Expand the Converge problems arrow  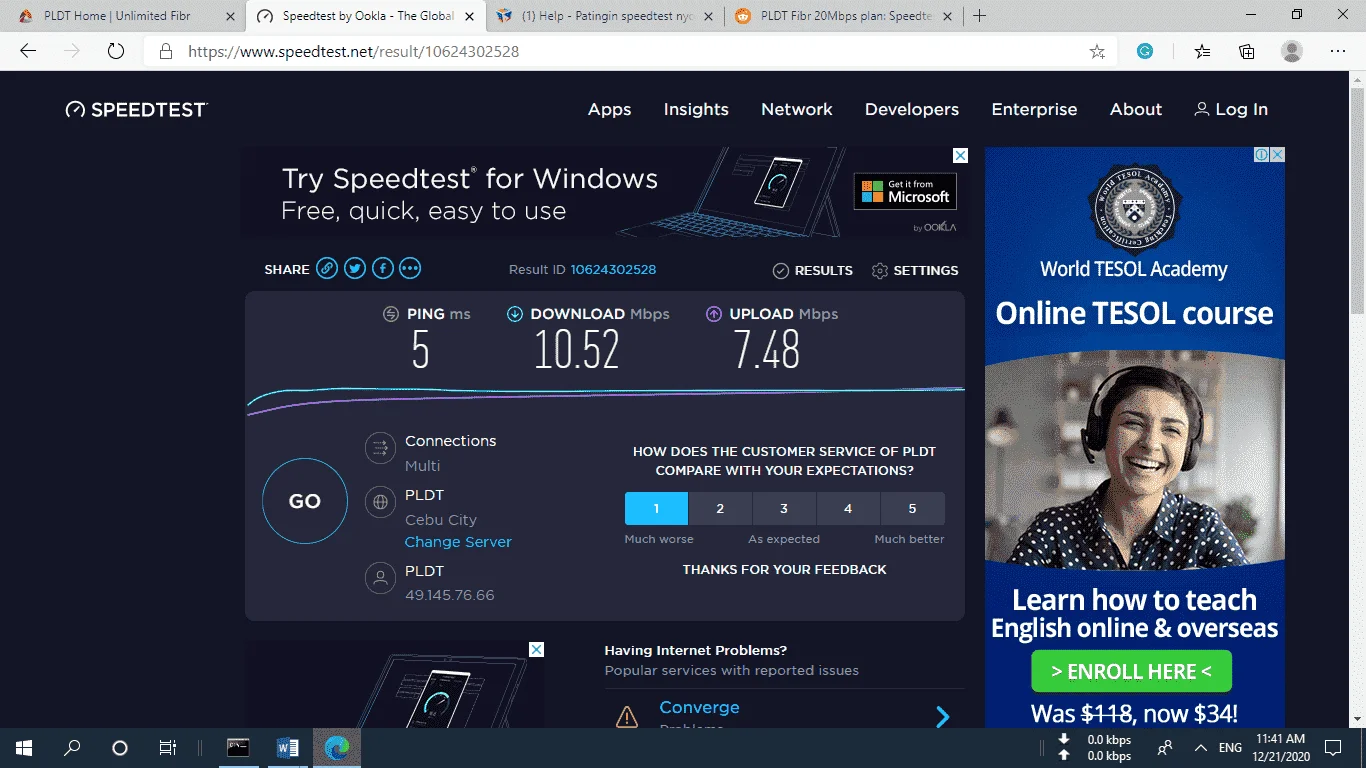942,716
